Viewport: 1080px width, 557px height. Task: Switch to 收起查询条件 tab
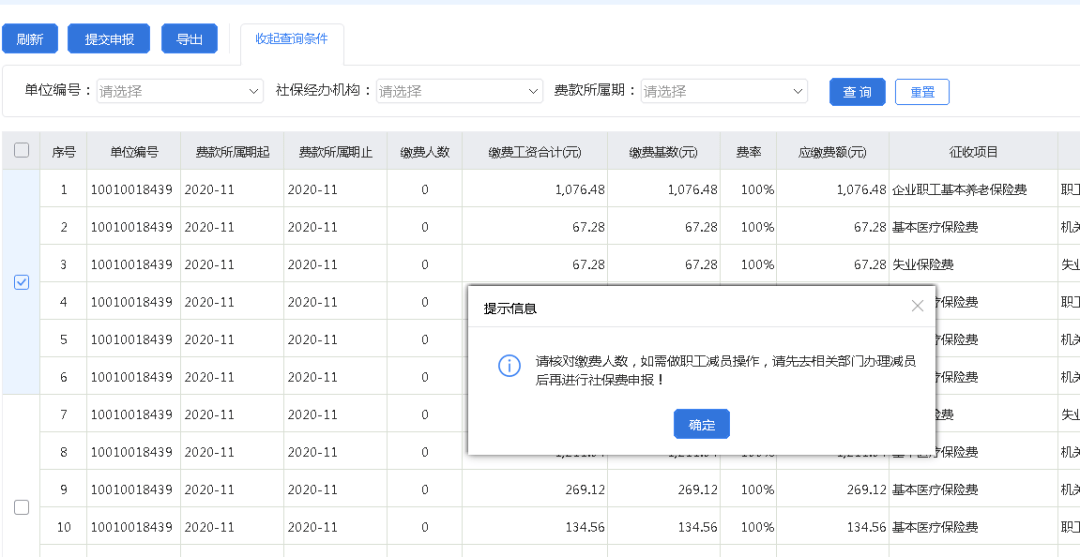291,39
